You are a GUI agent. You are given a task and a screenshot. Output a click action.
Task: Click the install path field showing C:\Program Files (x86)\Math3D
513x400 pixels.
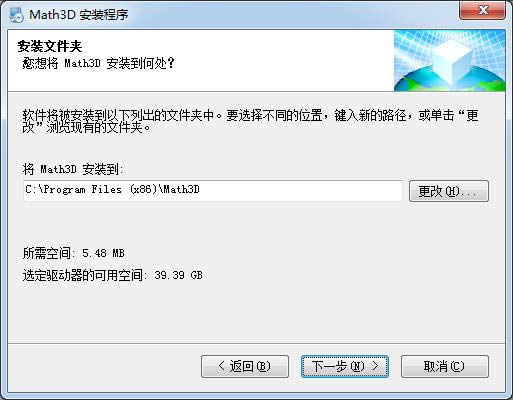213,191
